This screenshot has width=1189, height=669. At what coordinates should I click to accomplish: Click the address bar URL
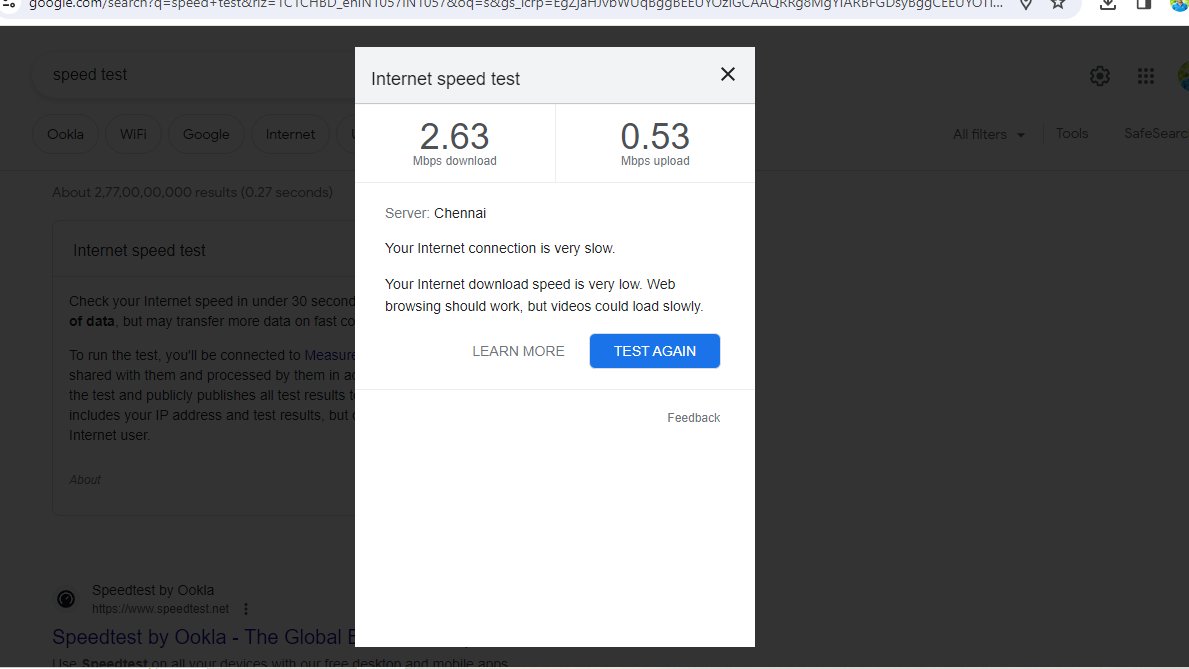516,5
